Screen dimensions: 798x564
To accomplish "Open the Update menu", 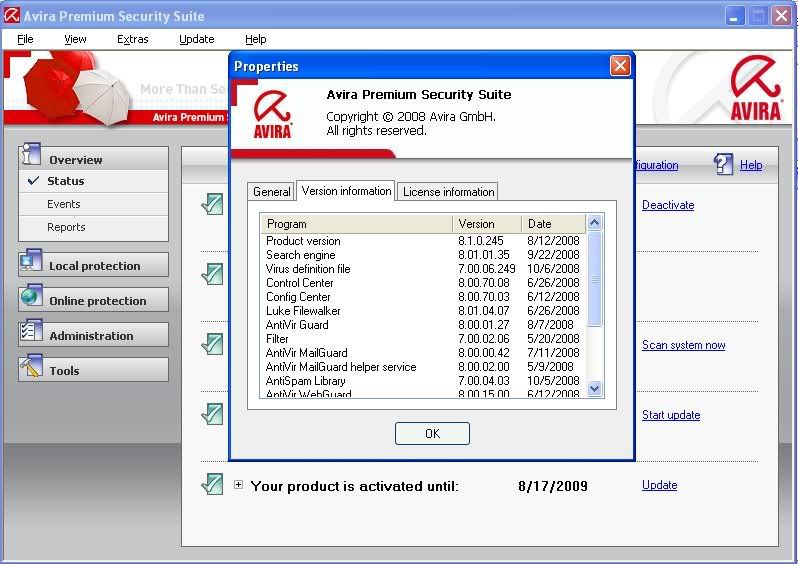I will [196, 39].
